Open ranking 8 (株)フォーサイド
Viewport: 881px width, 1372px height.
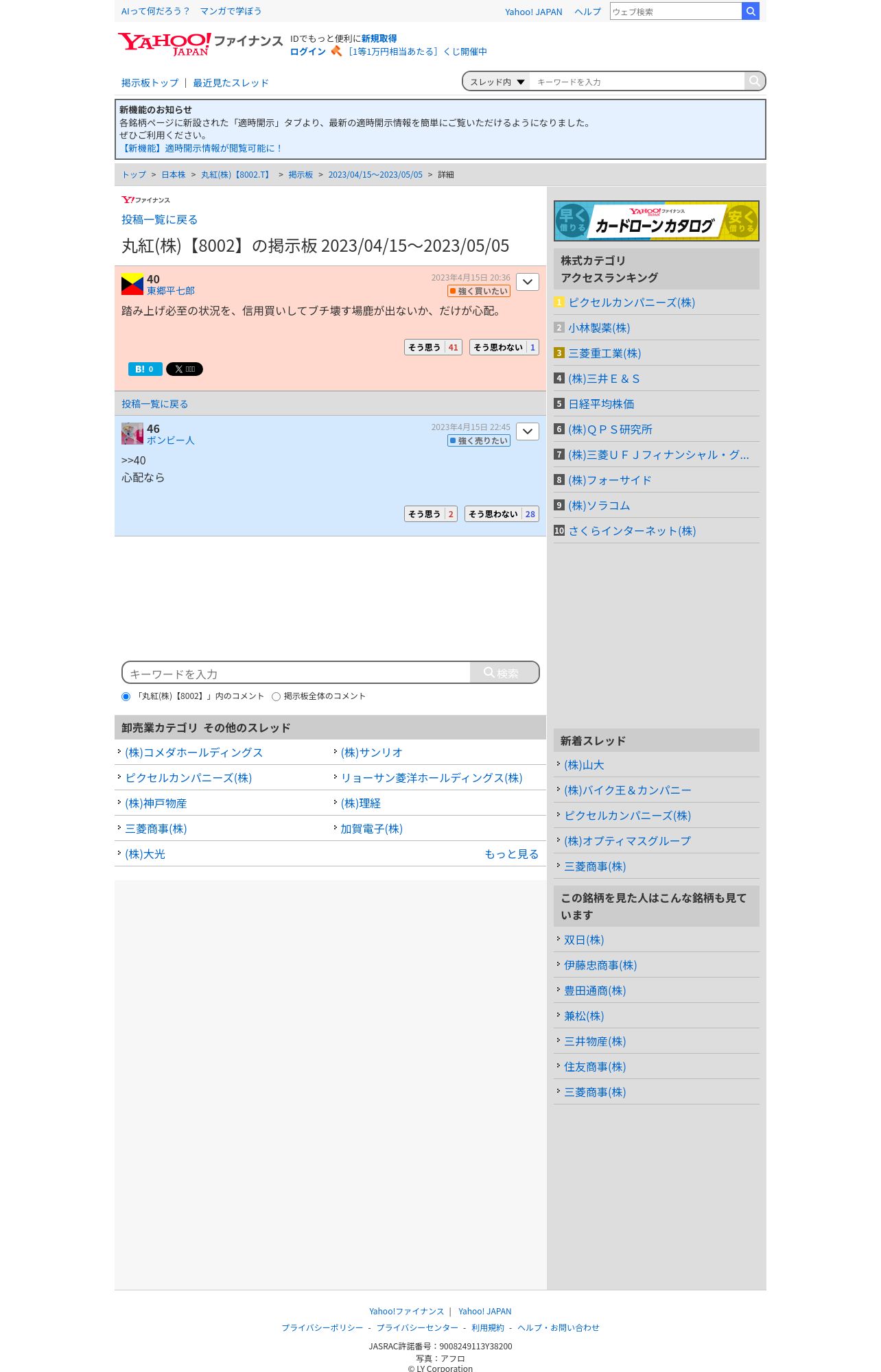tap(609, 480)
